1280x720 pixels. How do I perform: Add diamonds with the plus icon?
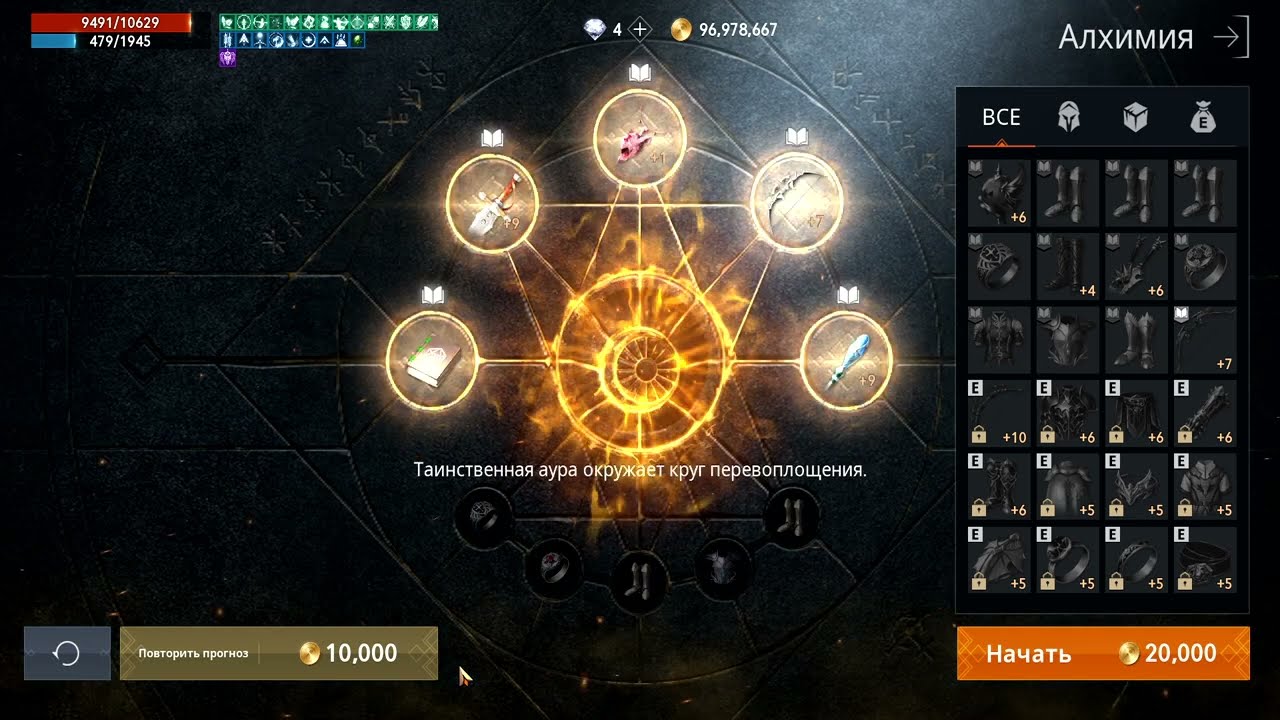[640, 30]
